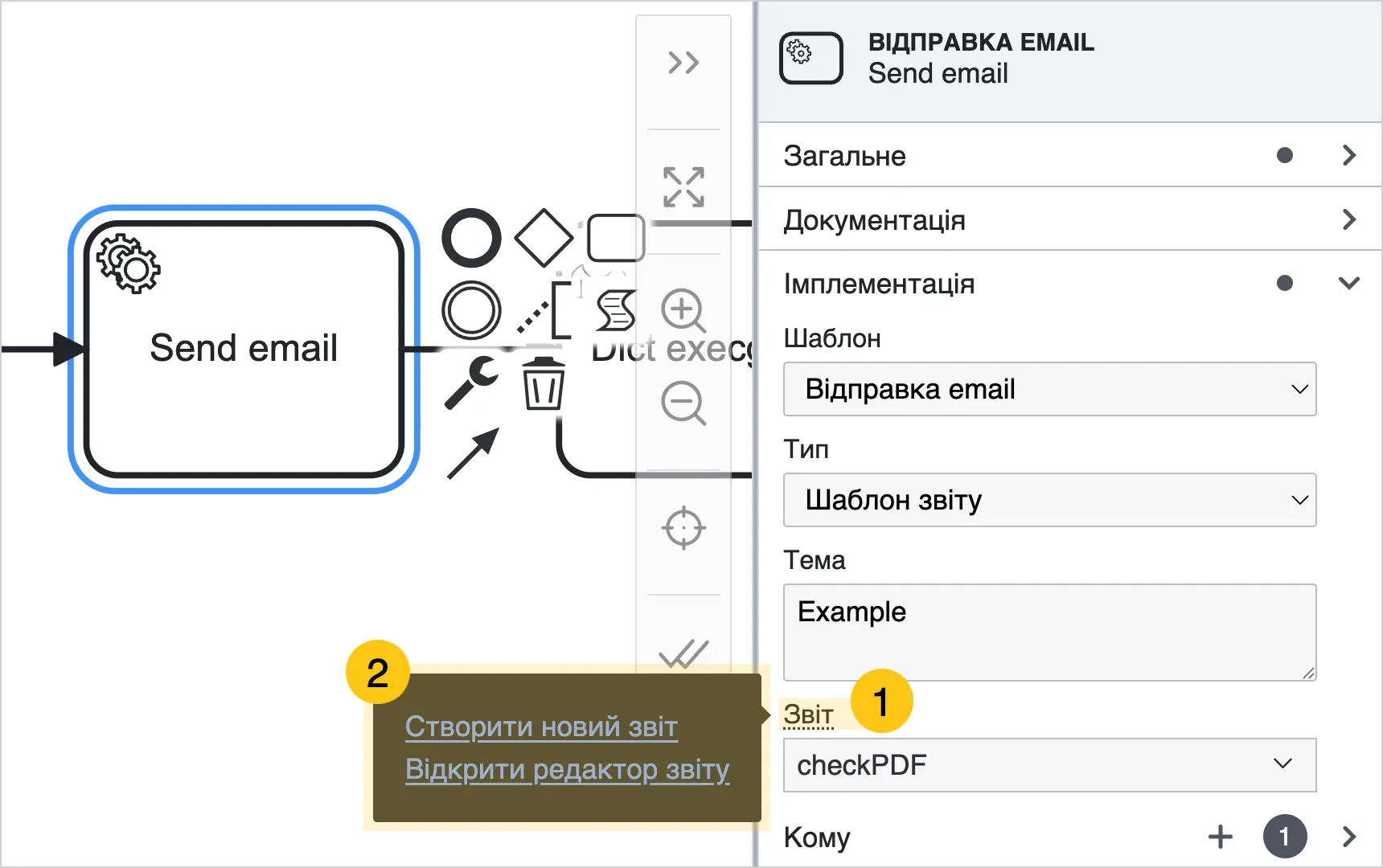The height and width of the screenshot is (868, 1383).
Task: Click the Звіт label with tooltip
Action: click(808, 714)
